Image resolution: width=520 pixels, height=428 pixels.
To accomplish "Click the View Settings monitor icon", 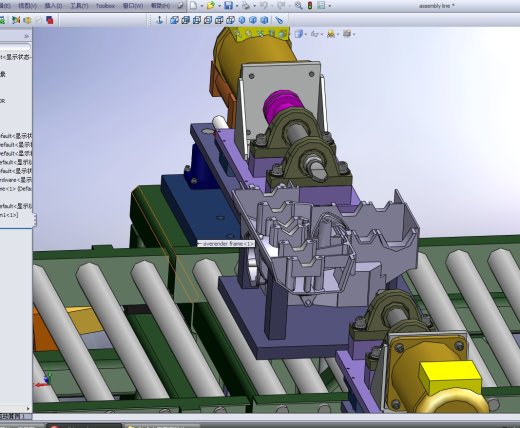I will pos(347,33).
